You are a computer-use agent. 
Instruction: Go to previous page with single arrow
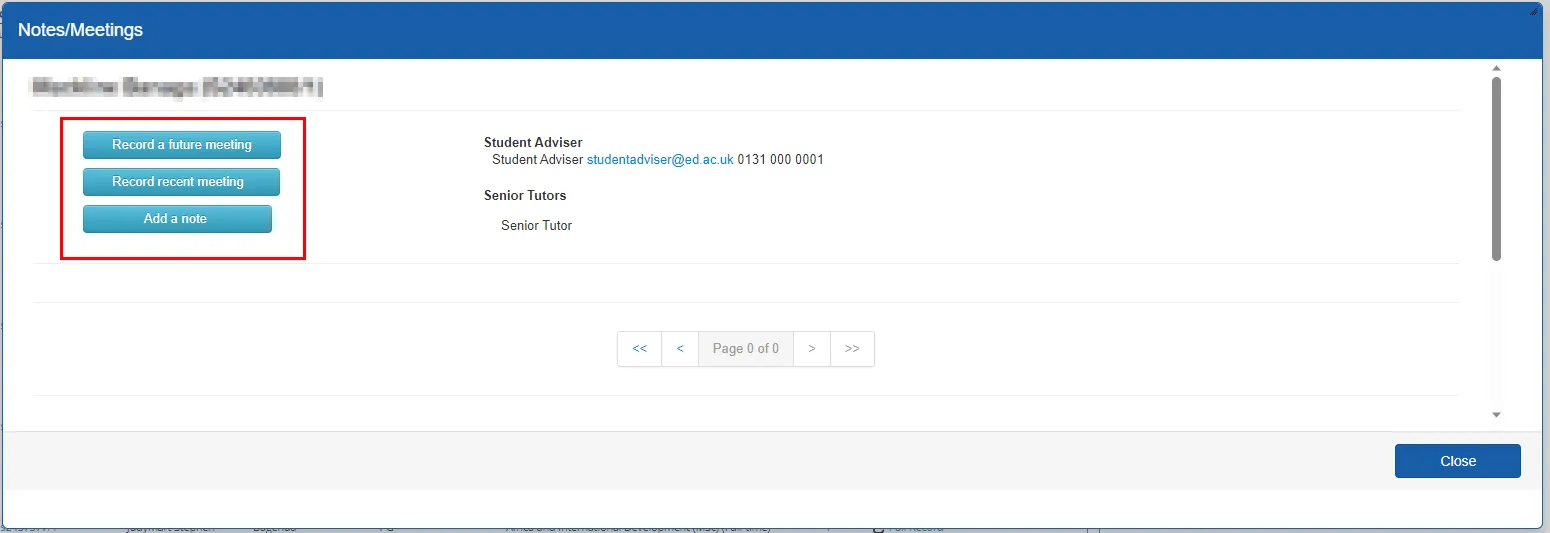[680, 349]
